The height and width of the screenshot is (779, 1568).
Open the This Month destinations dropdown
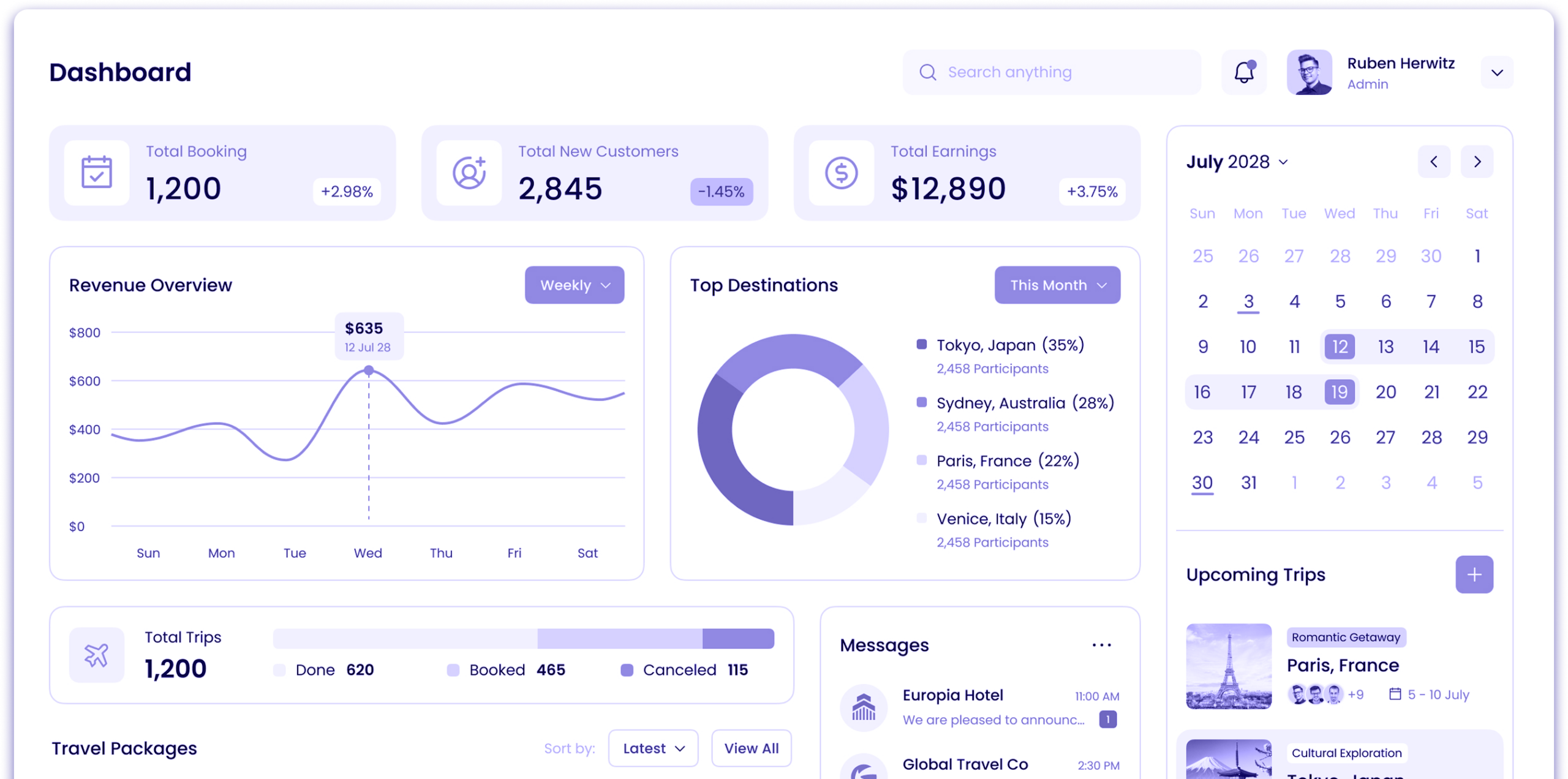[x=1057, y=285]
